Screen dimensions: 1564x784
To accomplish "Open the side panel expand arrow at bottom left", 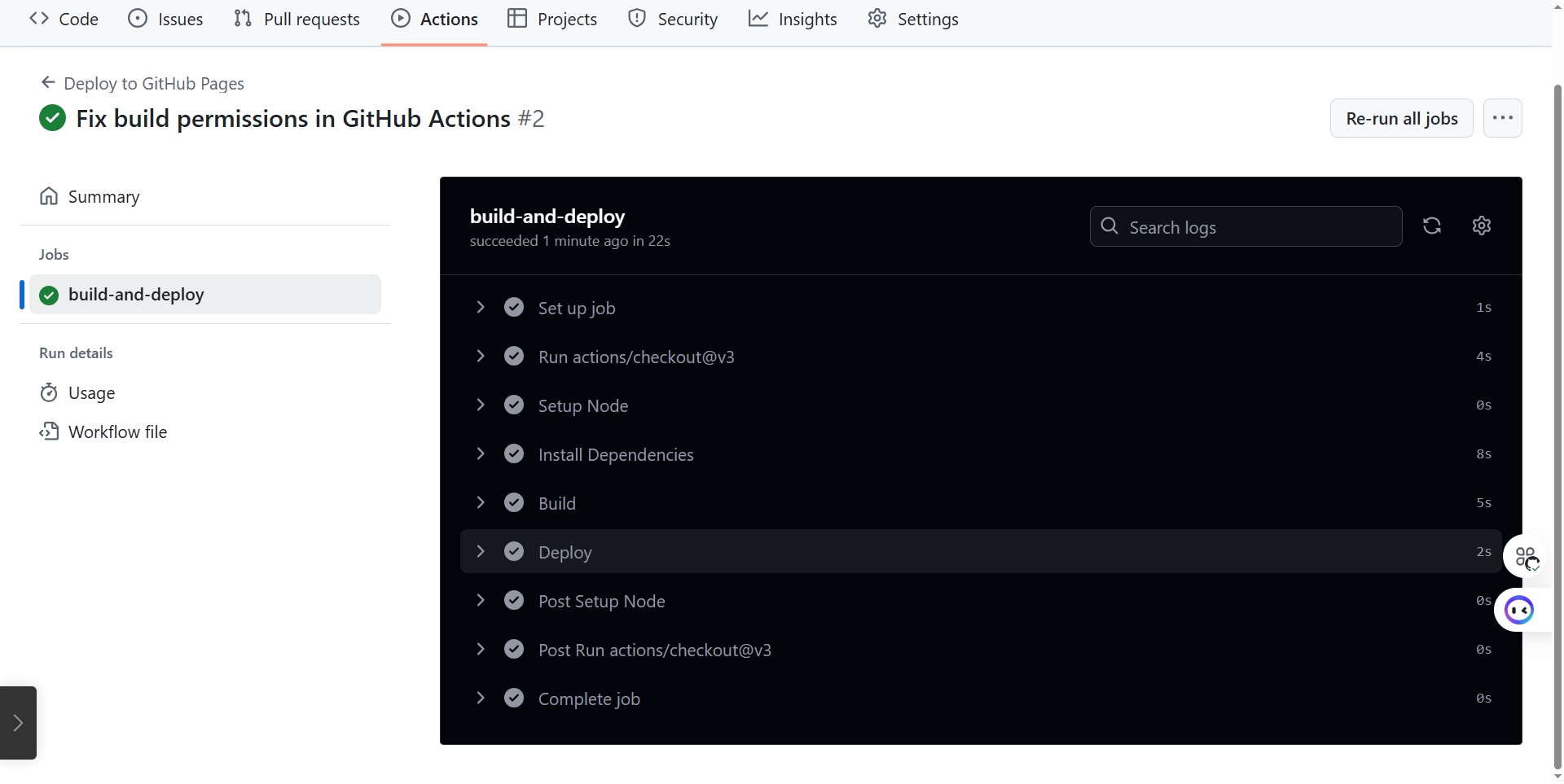I will coord(18,723).
